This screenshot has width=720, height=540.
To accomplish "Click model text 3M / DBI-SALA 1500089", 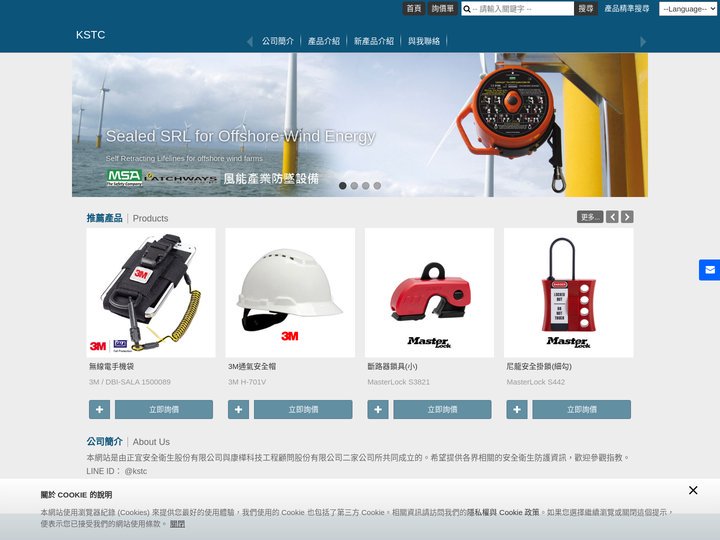I will coord(130,382).
